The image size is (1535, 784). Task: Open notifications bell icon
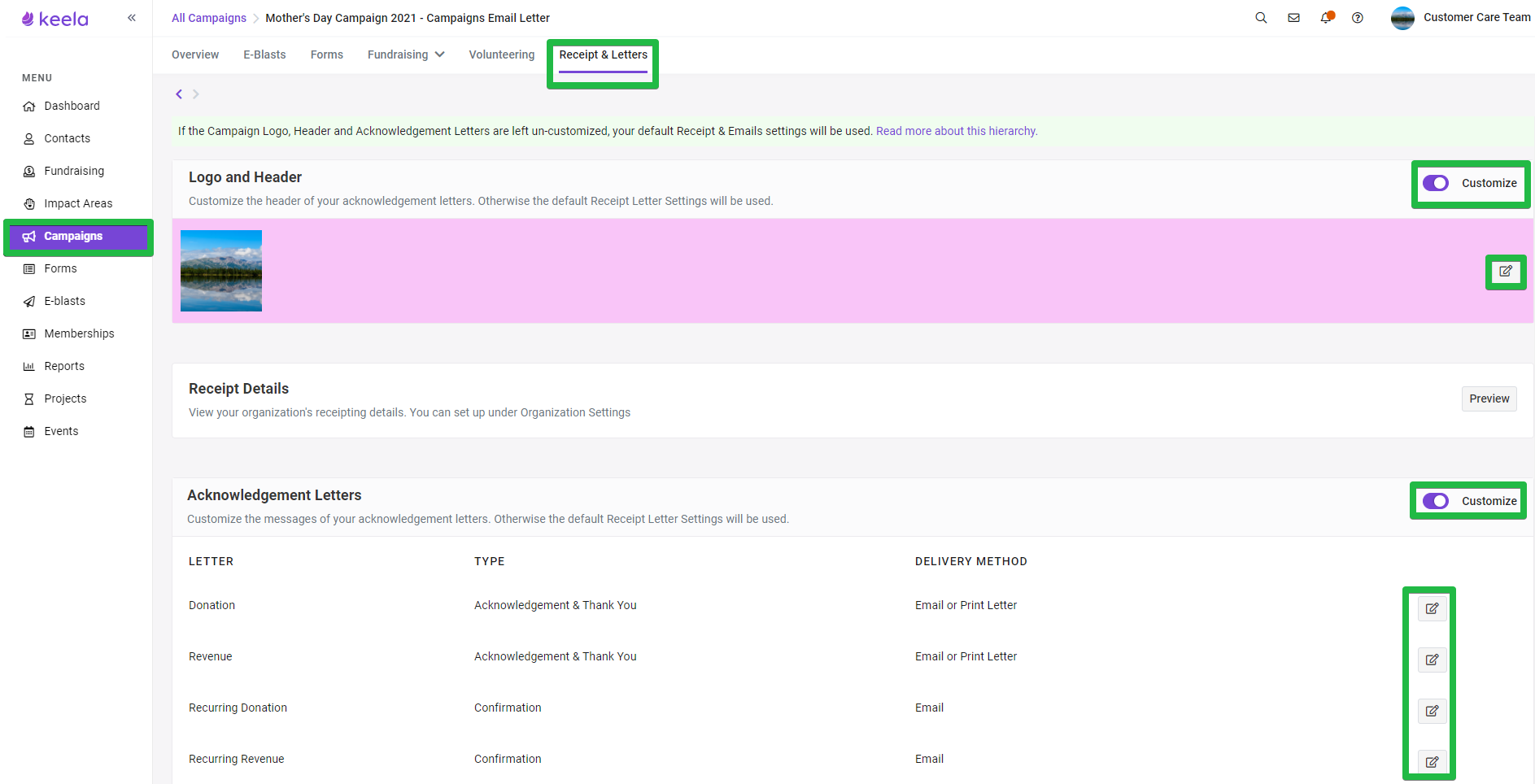point(1327,17)
